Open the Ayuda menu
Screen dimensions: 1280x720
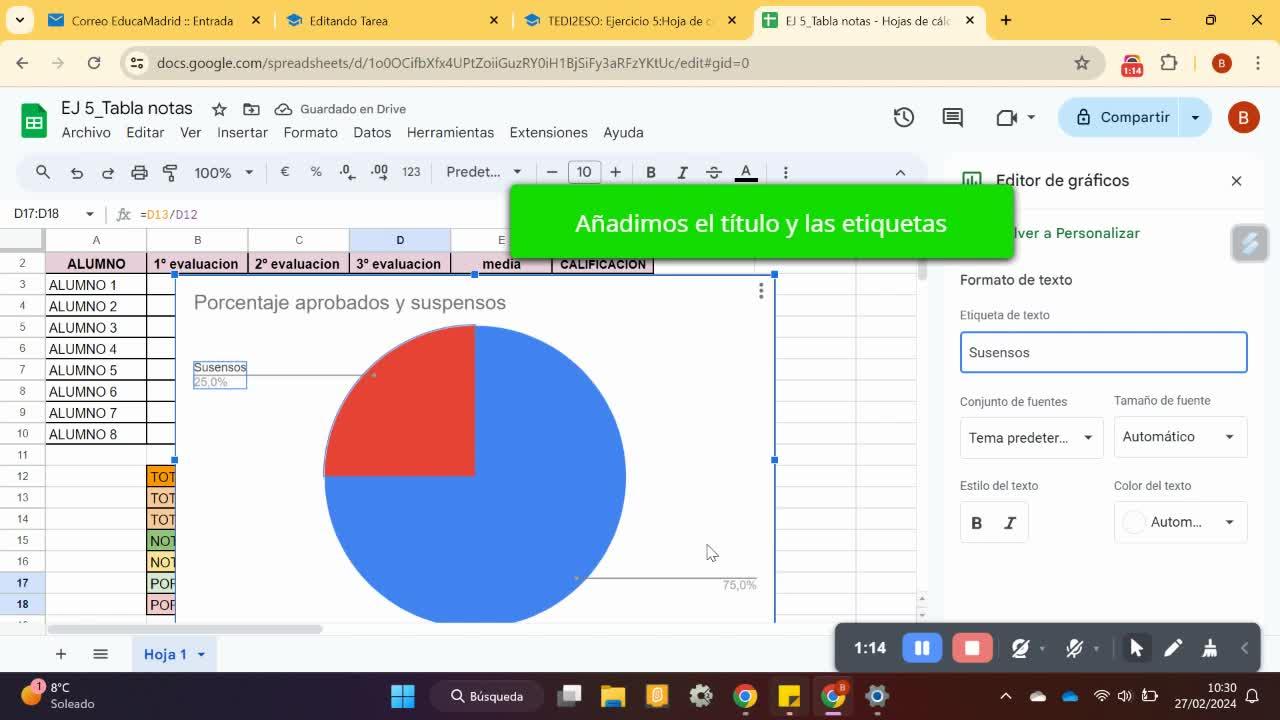(x=623, y=132)
